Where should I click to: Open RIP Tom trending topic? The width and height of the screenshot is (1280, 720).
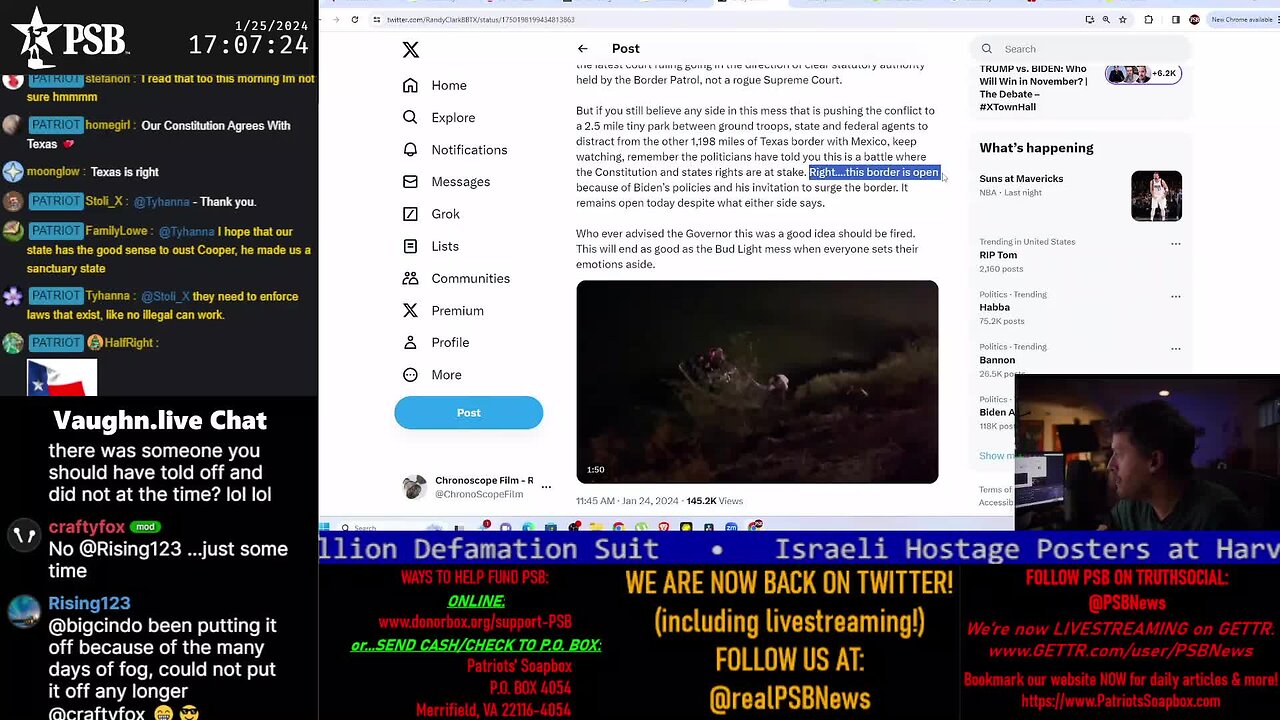pos(998,255)
